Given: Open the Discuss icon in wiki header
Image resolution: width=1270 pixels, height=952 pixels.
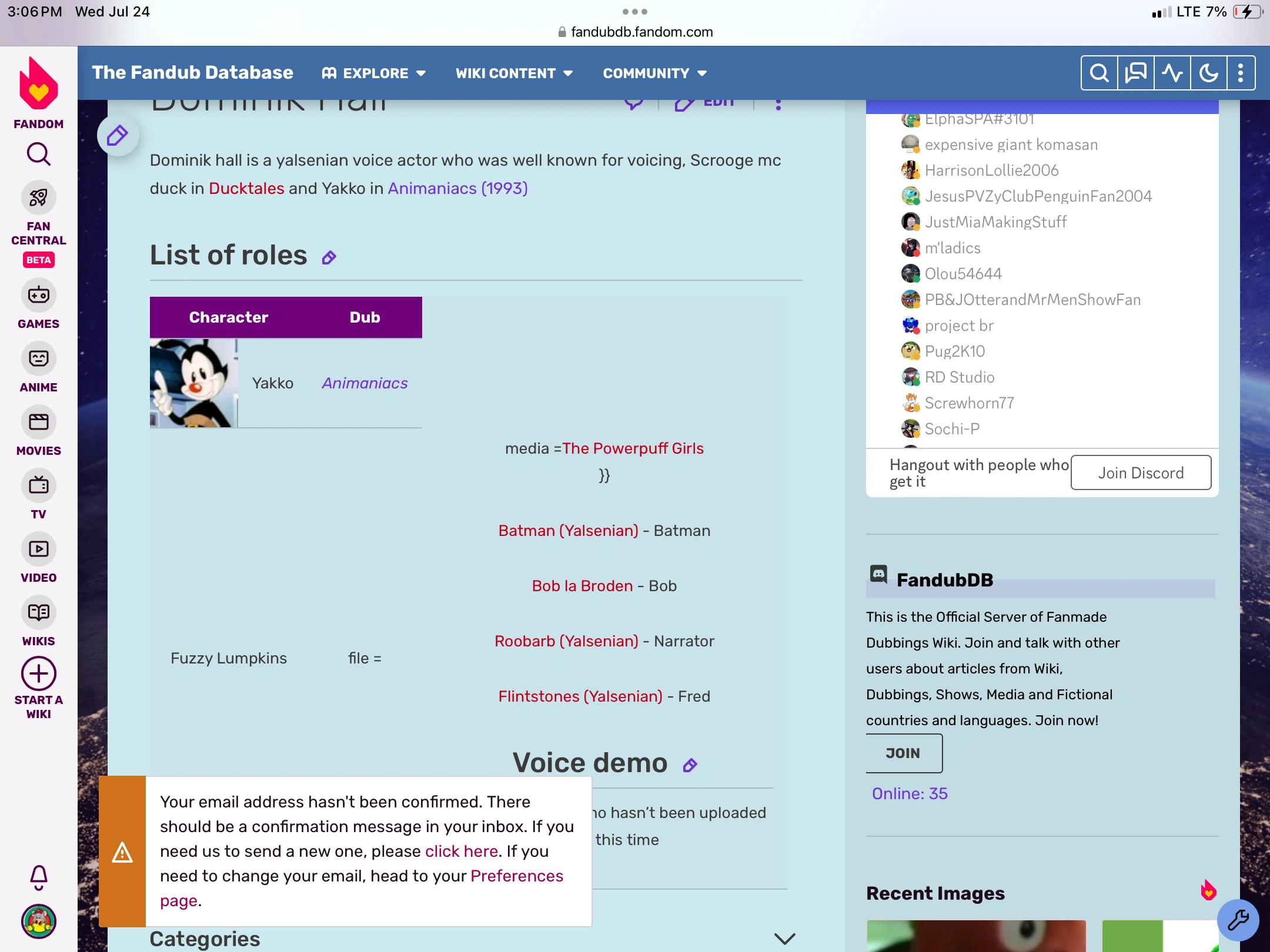Looking at the screenshot, I should [x=1135, y=73].
